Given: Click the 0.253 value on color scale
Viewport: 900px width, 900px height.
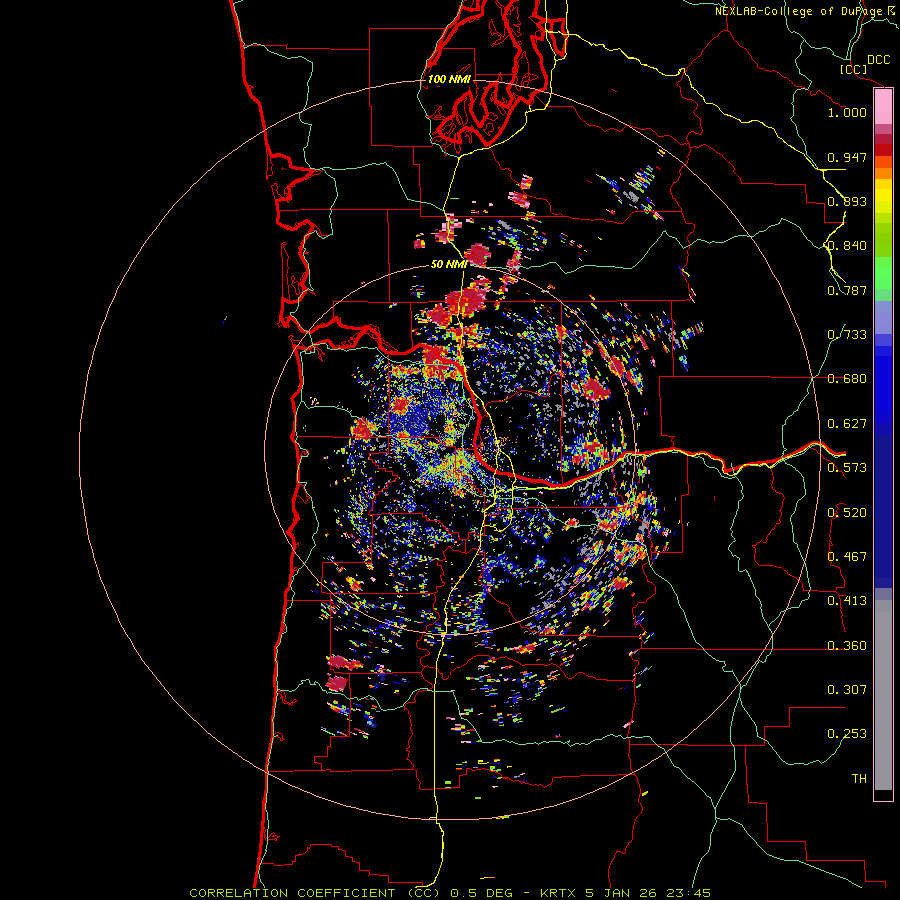Looking at the screenshot, I should [x=847, y=734].
